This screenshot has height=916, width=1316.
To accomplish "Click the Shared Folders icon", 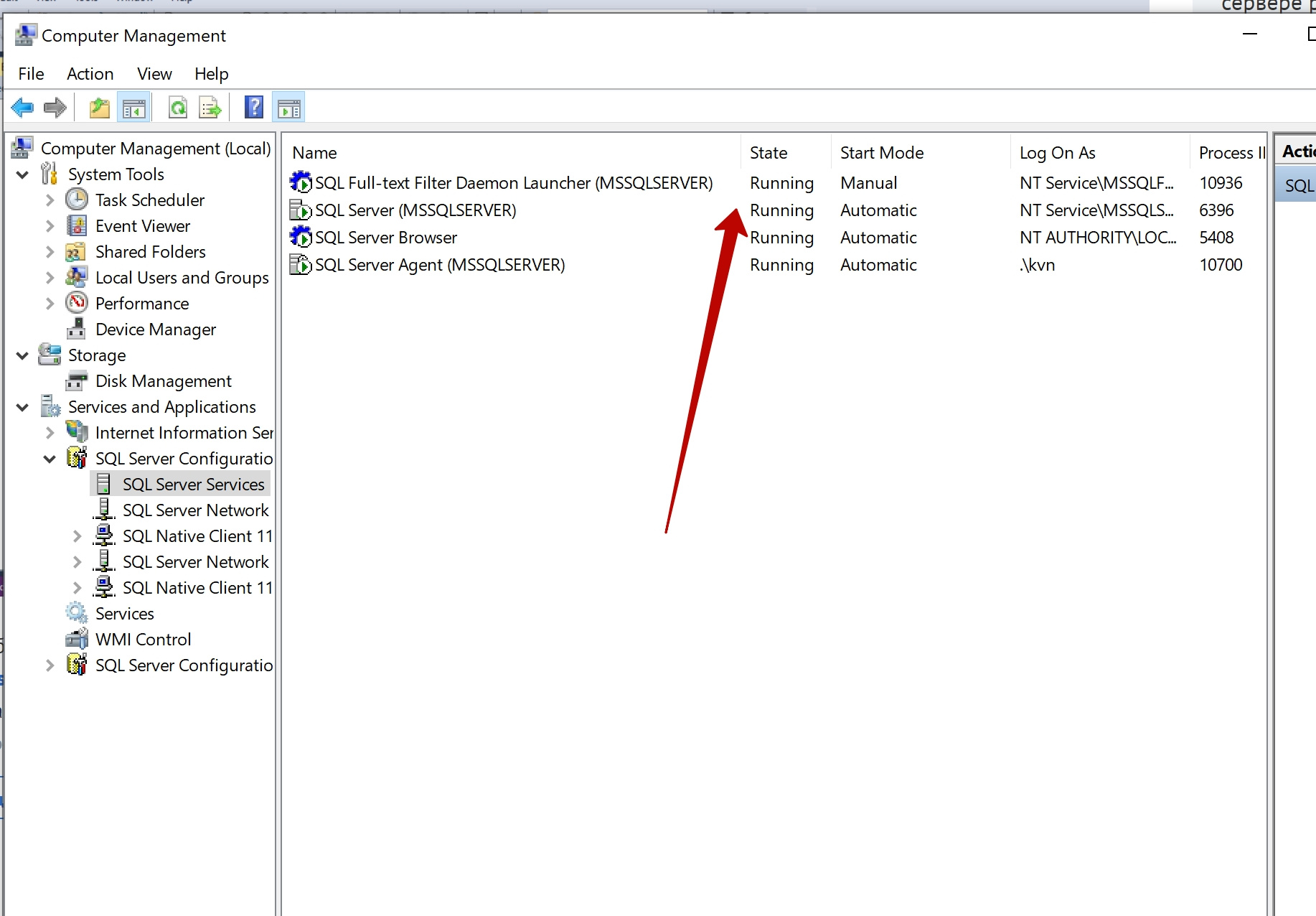I will [77, 252].
